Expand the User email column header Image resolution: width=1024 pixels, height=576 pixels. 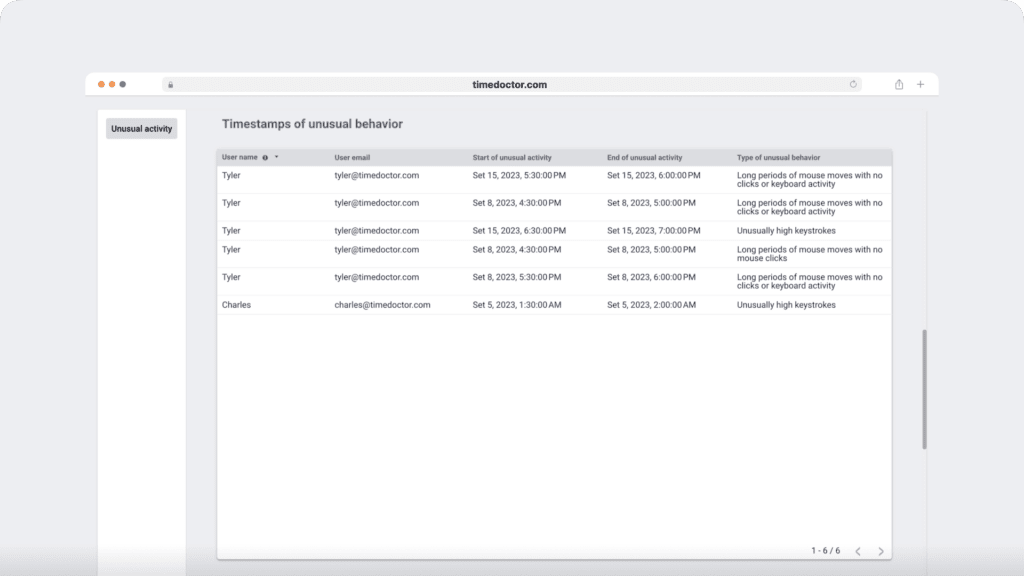click(x=352, y=157)
